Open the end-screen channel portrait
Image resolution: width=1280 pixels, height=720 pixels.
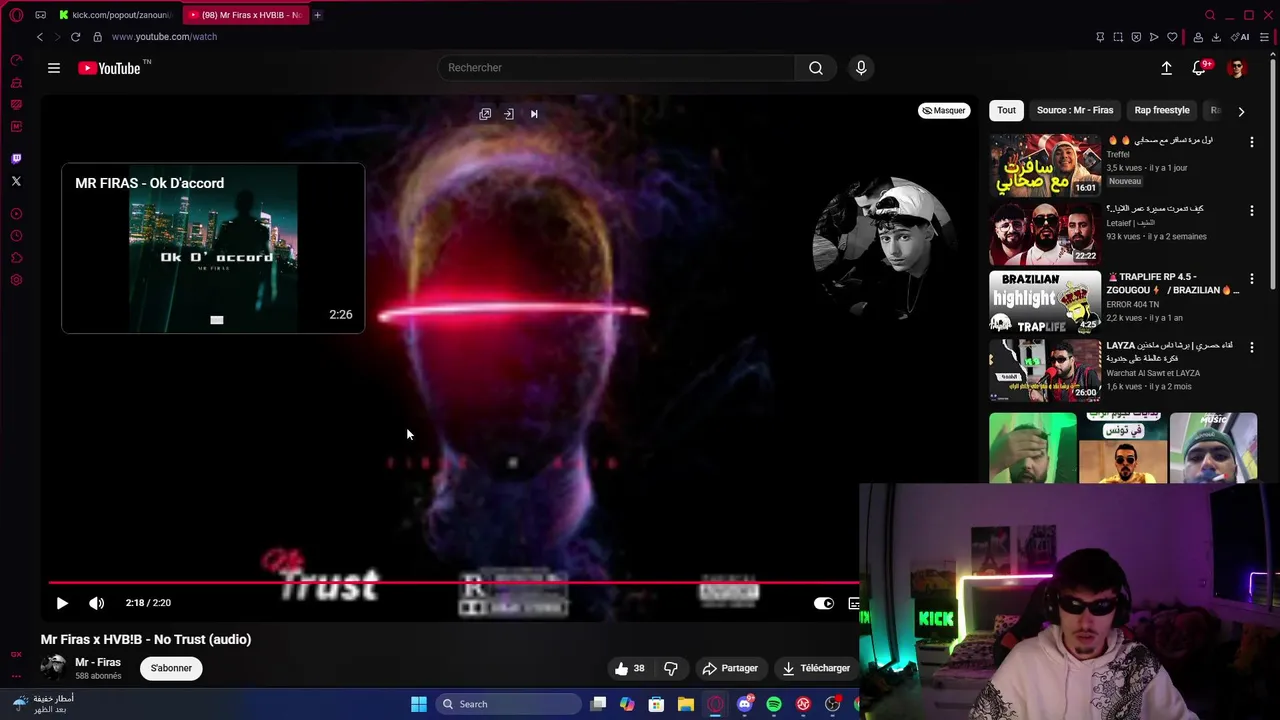(x=884, y=249)
